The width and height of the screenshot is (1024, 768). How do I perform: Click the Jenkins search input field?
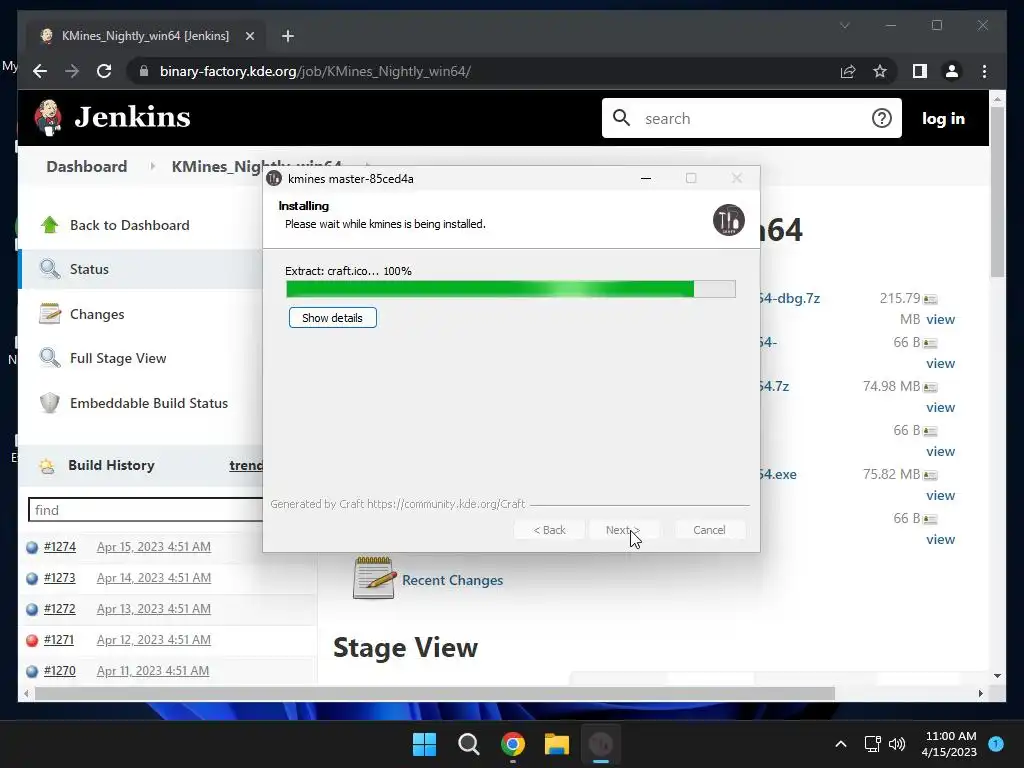point(751,118)
